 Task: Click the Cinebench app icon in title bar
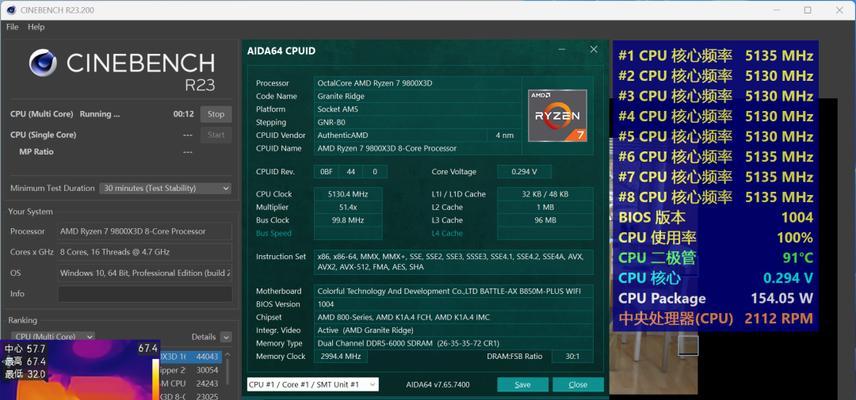11,10
